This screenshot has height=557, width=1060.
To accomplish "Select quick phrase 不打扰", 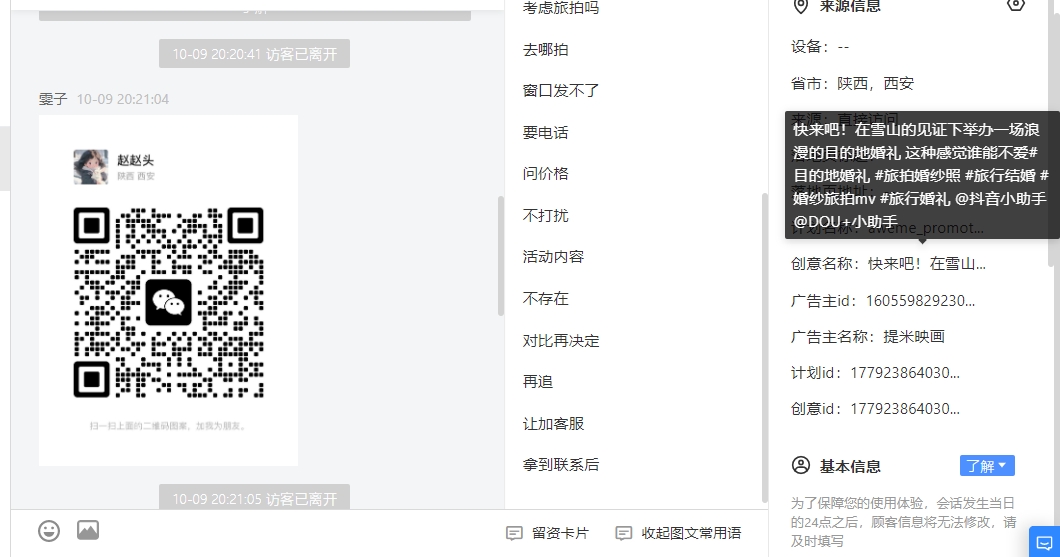I will pos(546,216).
